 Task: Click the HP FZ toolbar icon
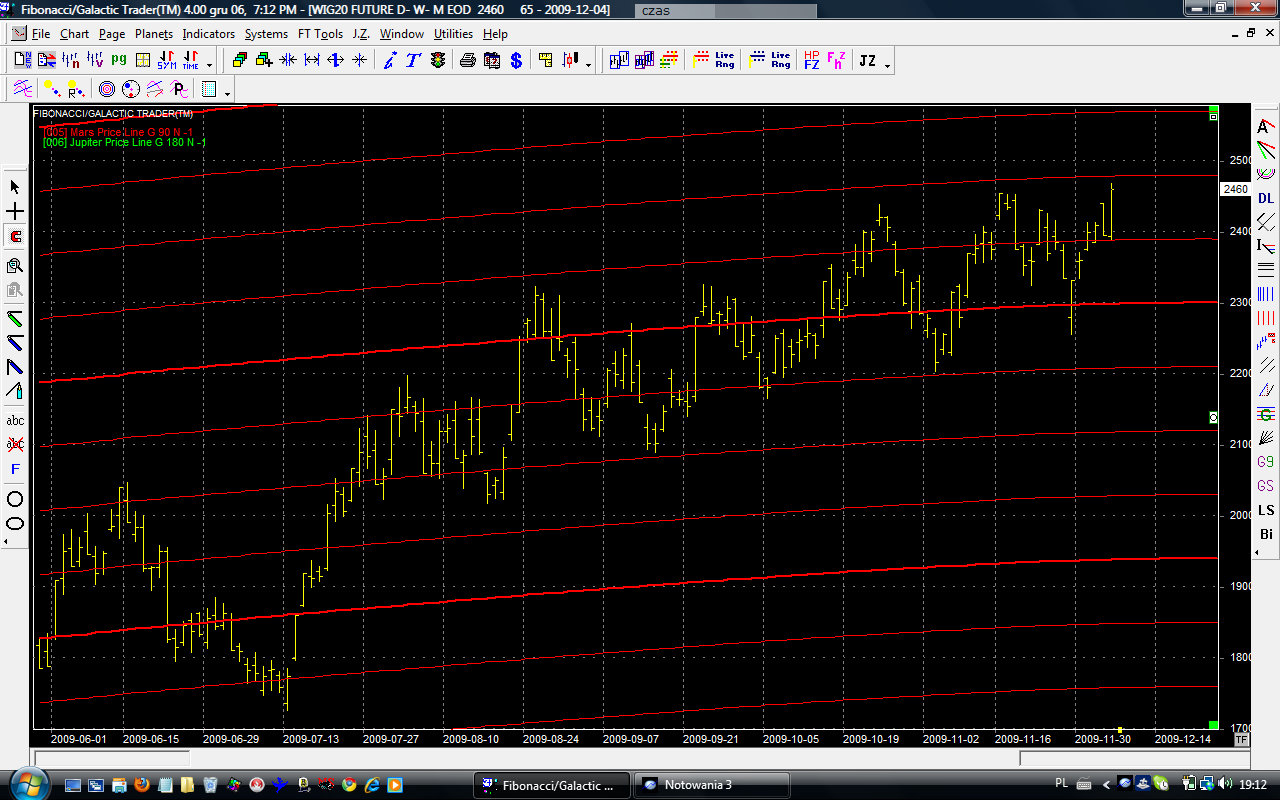[x=811, y=61]
